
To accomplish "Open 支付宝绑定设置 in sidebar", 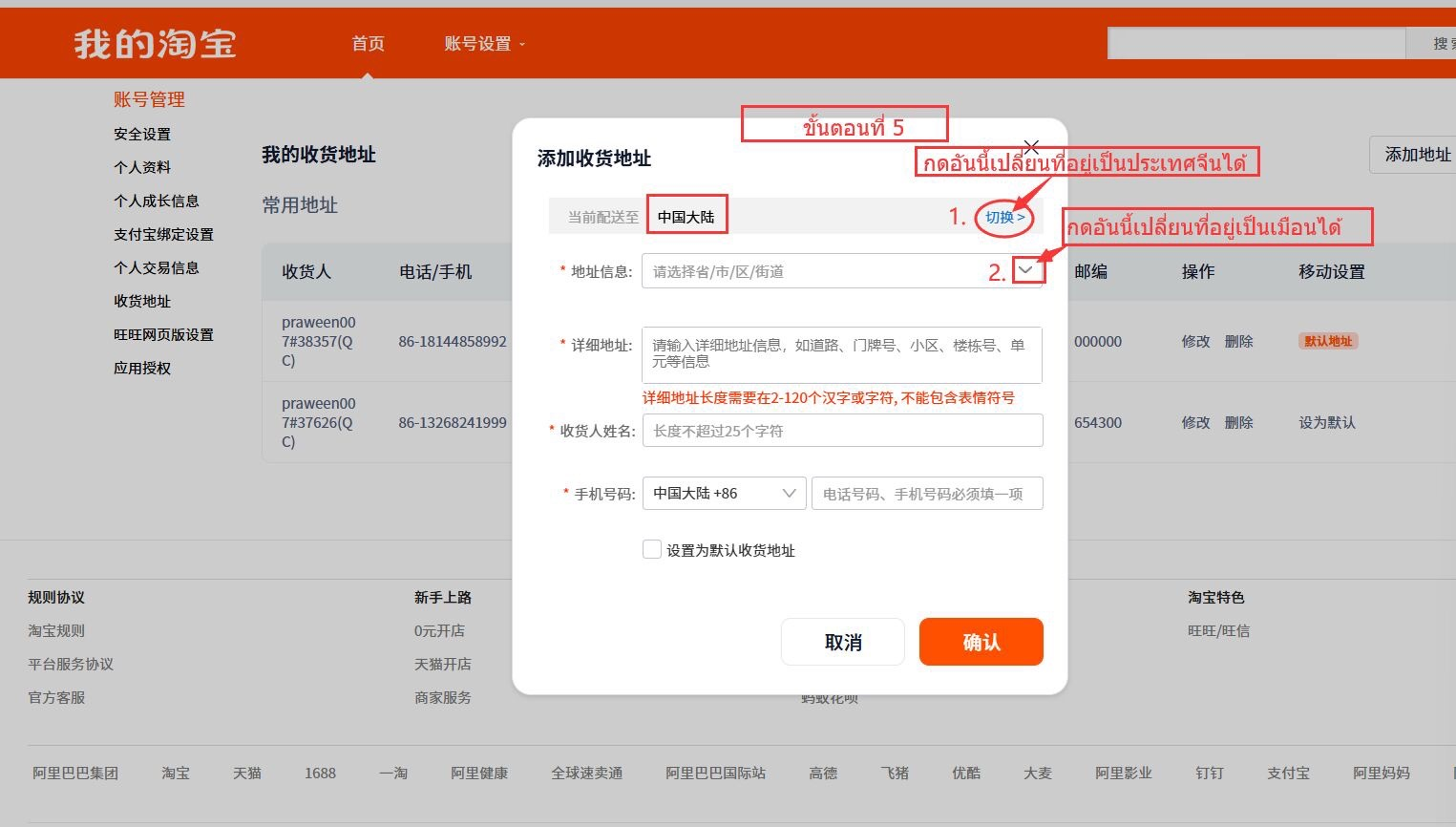I will pos(163,235).
